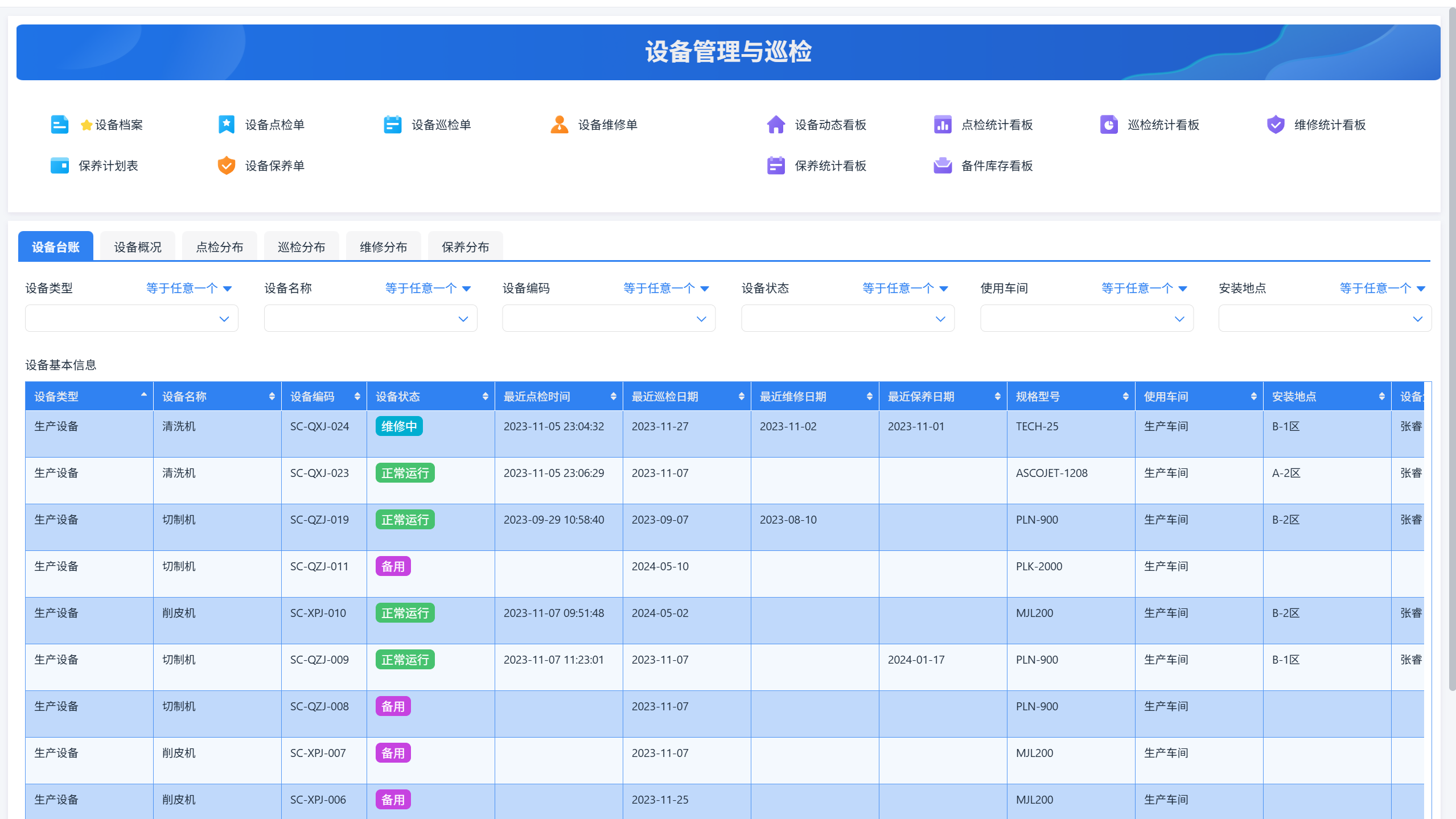Expand the 设备类型 filter dropdown box

tap(131, 319)
